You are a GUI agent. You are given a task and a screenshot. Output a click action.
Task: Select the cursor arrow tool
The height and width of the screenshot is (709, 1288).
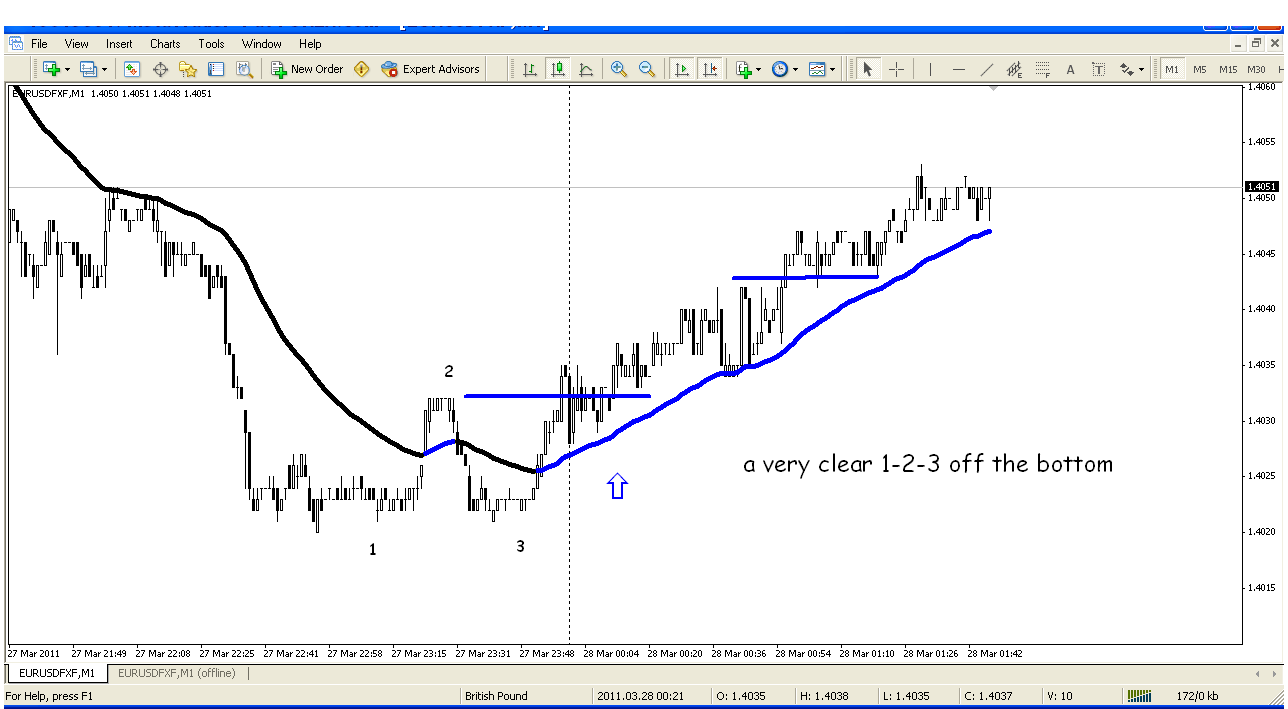click(x=868, y=69)
